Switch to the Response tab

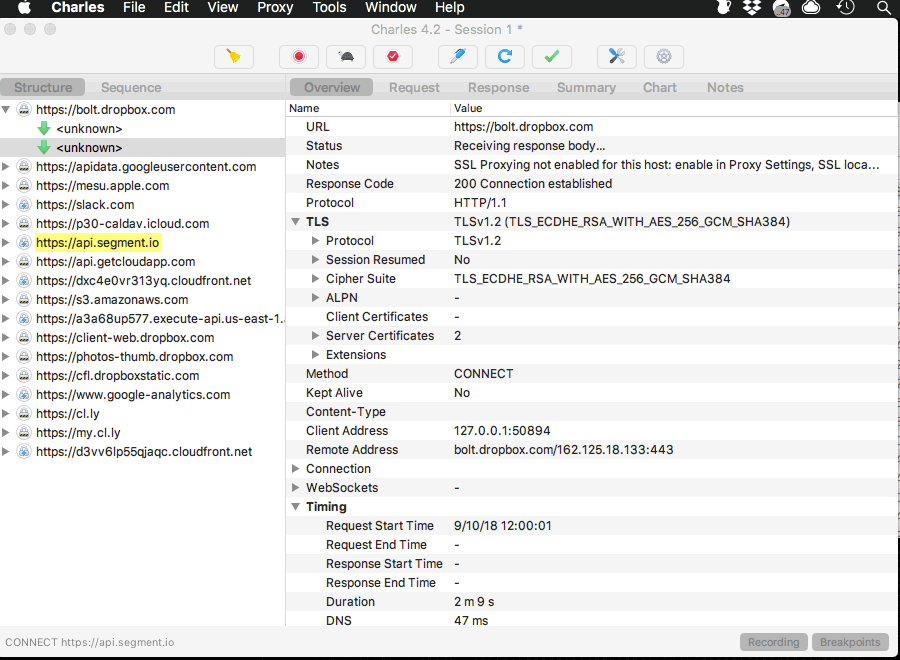[498, 88]
